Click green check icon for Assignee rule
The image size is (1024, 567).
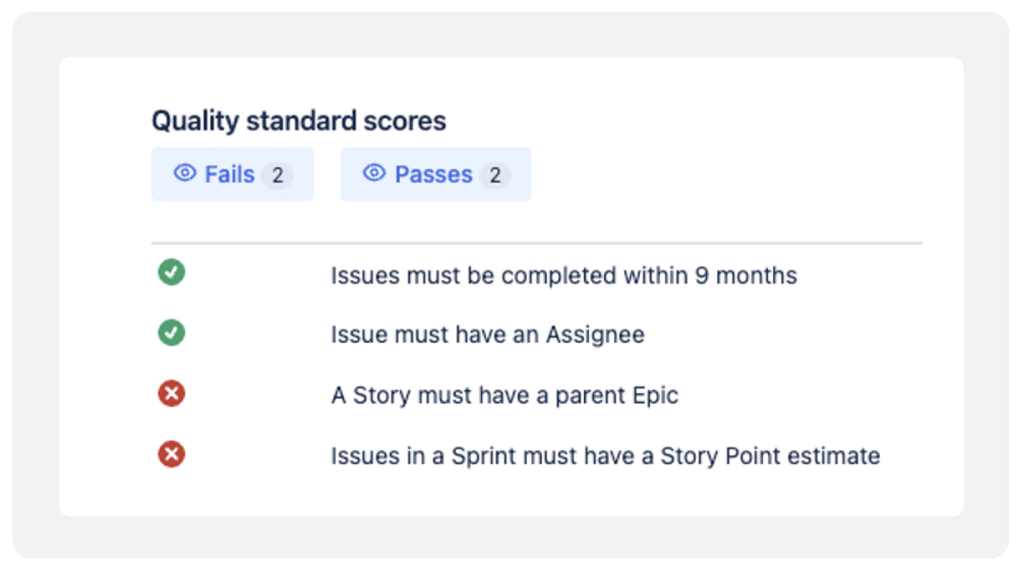(x=171, y=332)
